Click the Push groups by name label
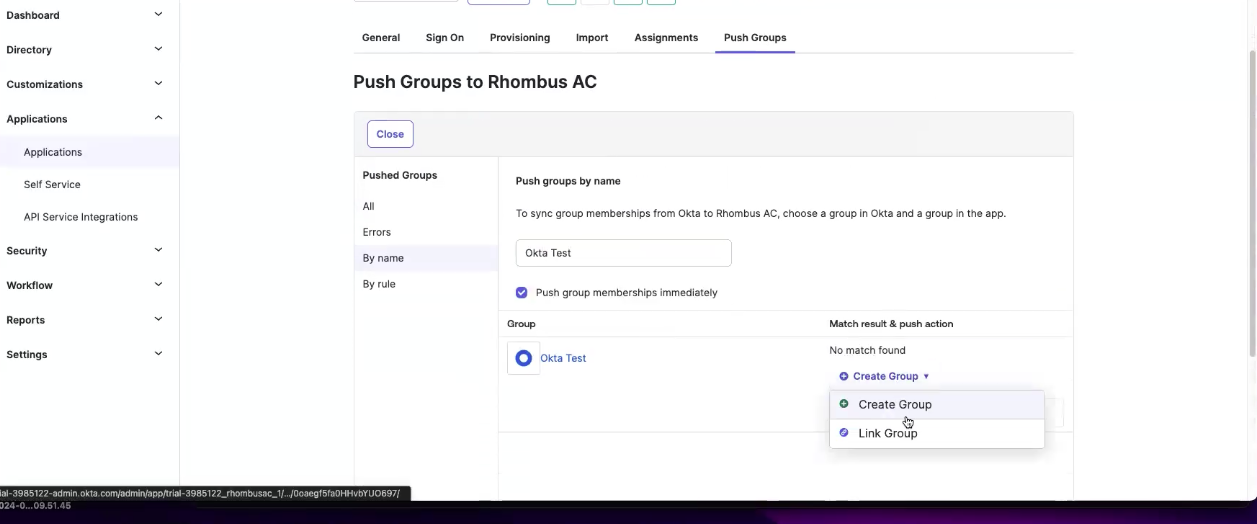 tap(568, 181)
